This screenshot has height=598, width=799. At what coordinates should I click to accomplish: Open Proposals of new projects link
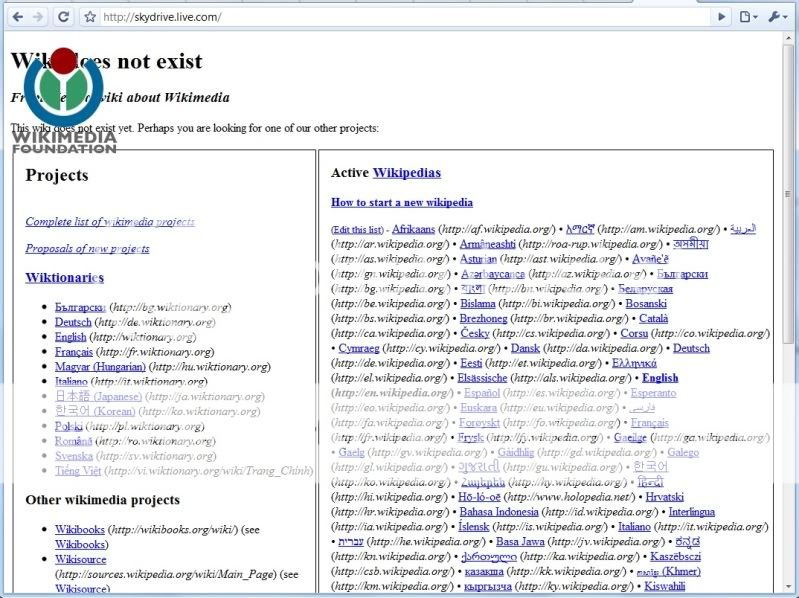point(87,248)
